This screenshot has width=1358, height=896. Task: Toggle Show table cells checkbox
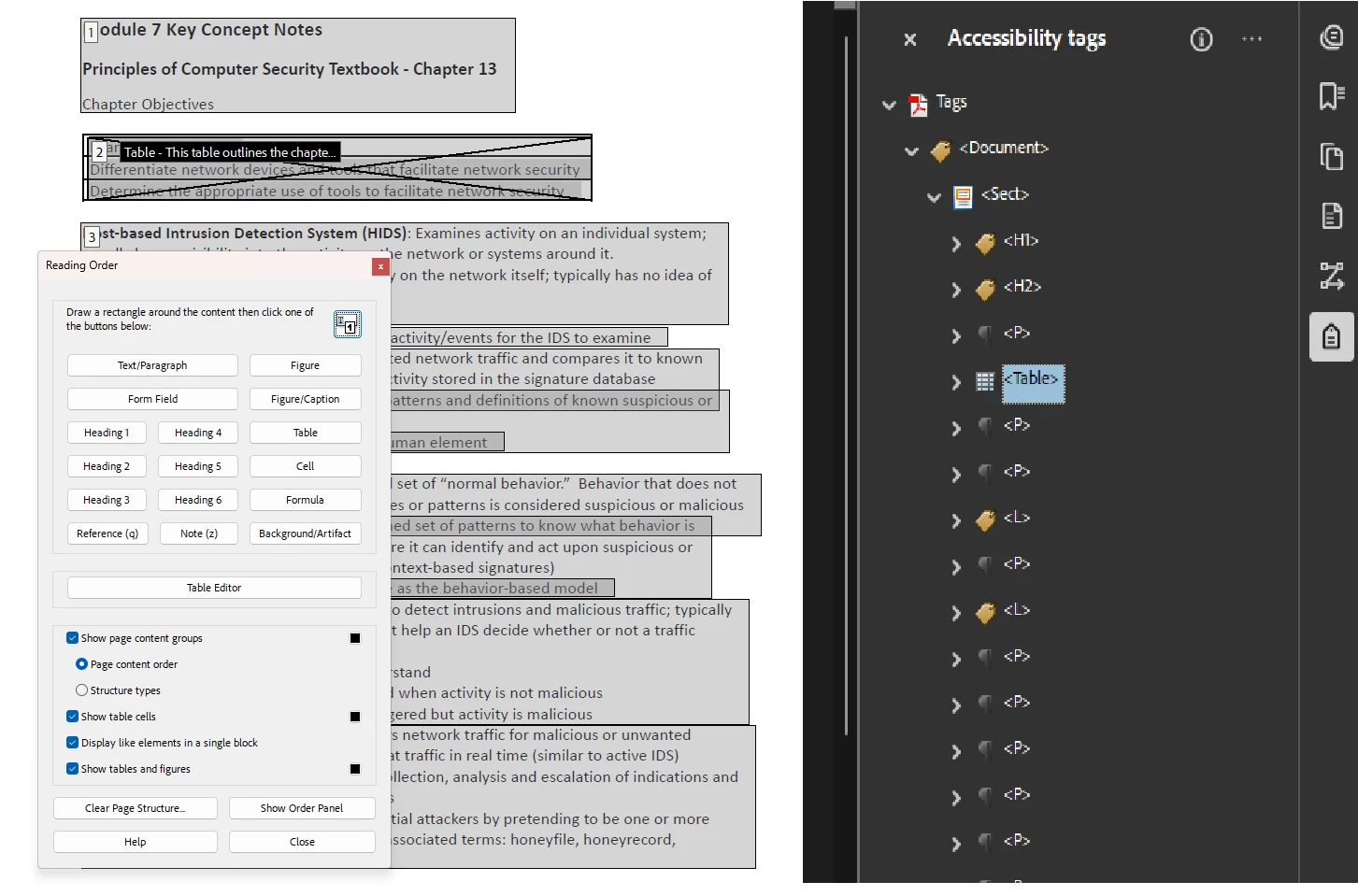pyautogui.click(x=72, y=717)
